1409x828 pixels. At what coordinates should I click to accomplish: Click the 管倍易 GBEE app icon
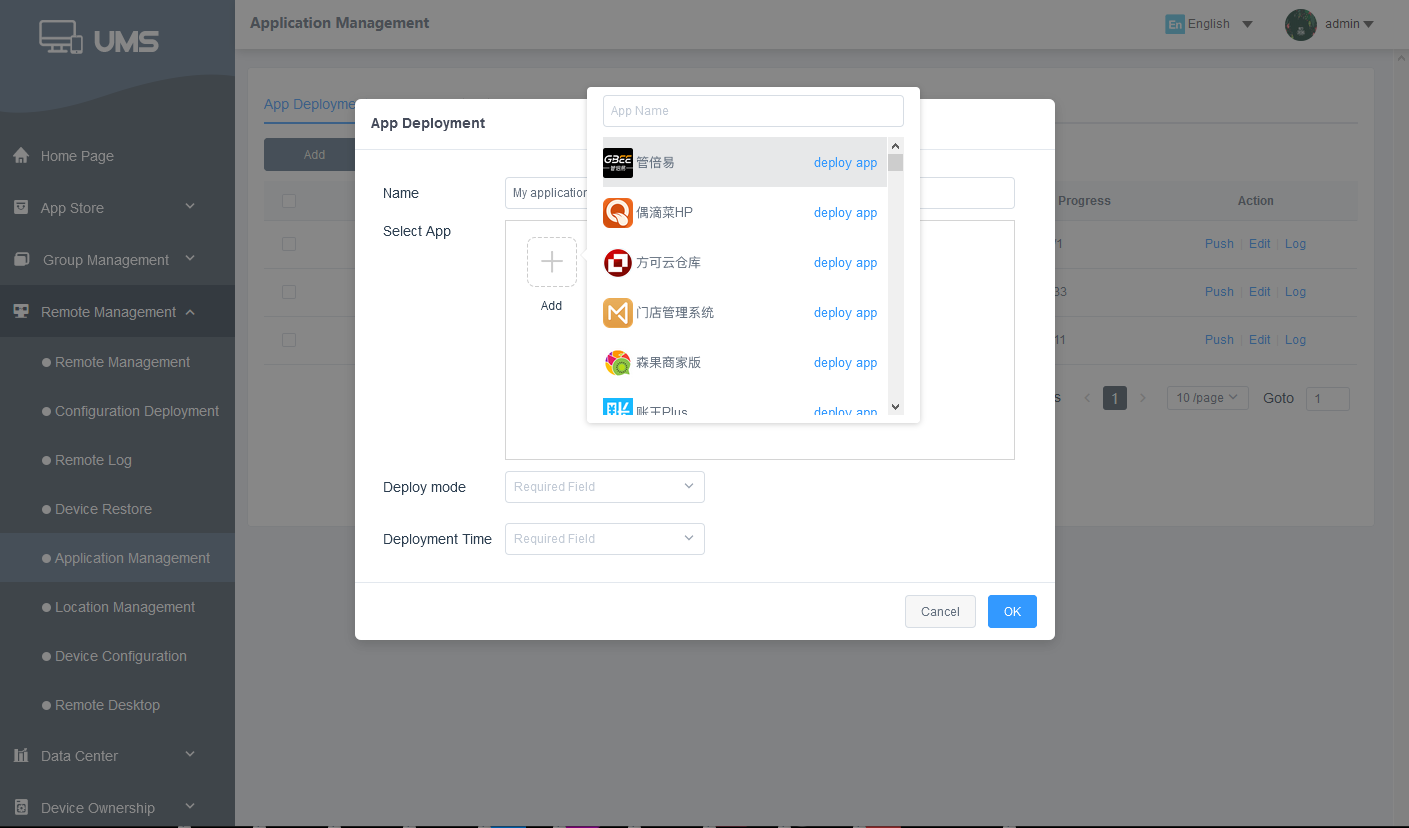[x=618, y=162]
